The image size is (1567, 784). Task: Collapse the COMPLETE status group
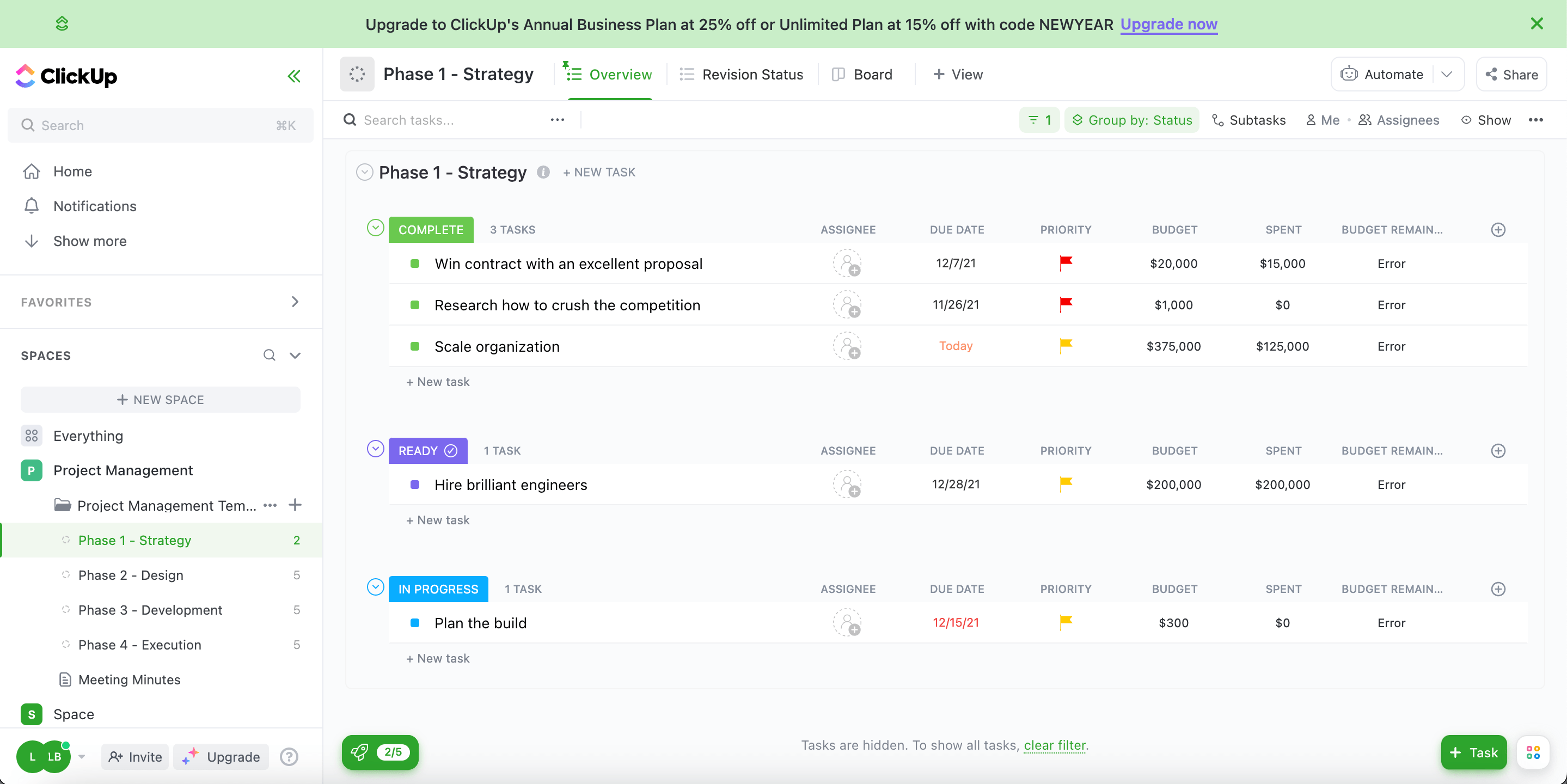[375, 228]
